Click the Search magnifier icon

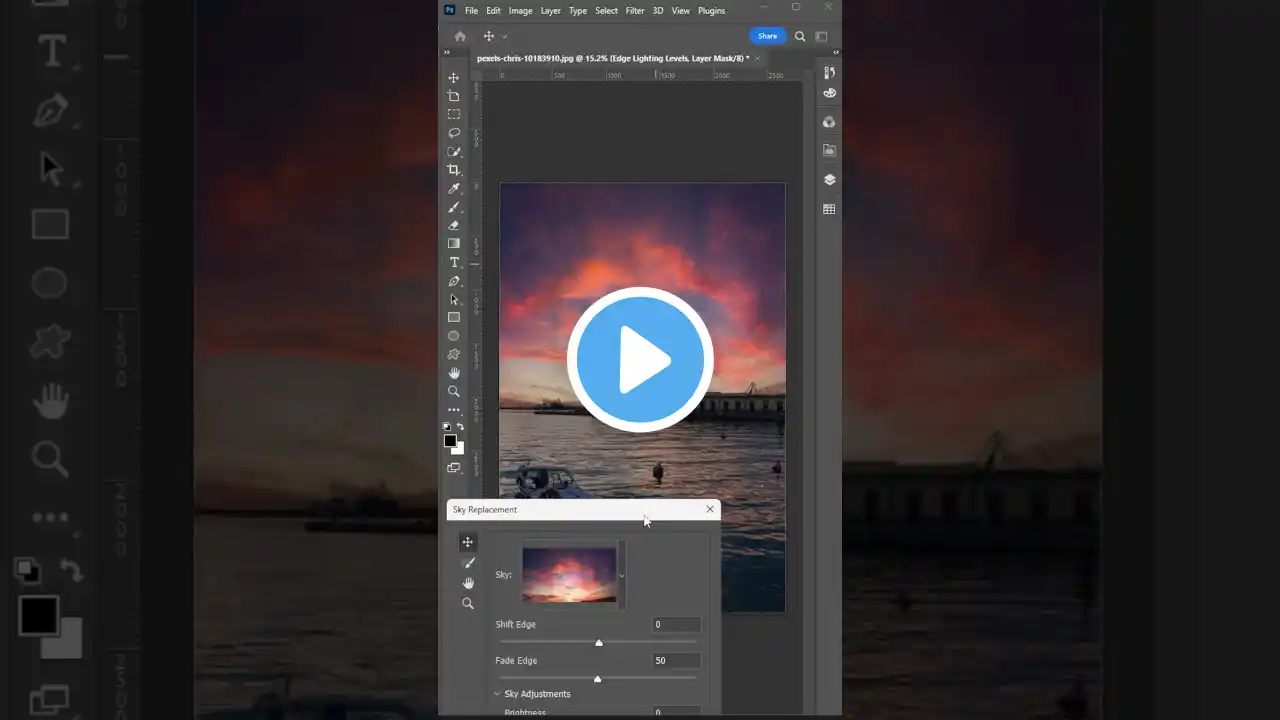tap(800, 36)
